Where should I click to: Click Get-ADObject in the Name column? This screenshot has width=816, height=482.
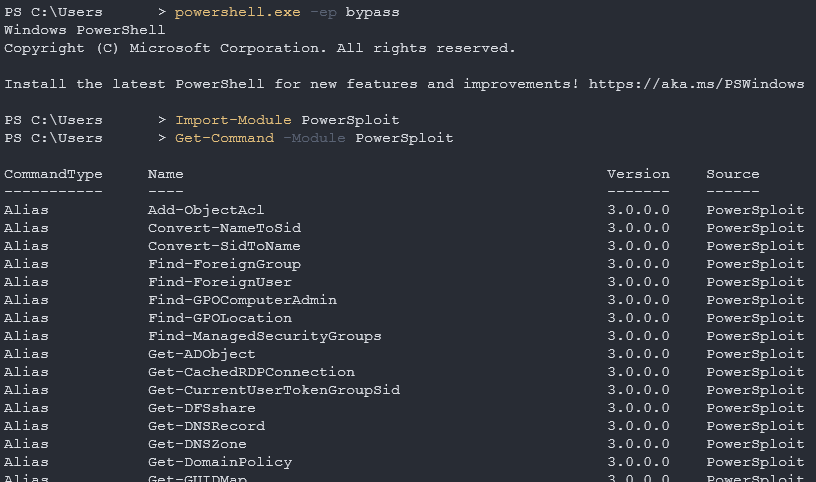click(x=201, y=354)
